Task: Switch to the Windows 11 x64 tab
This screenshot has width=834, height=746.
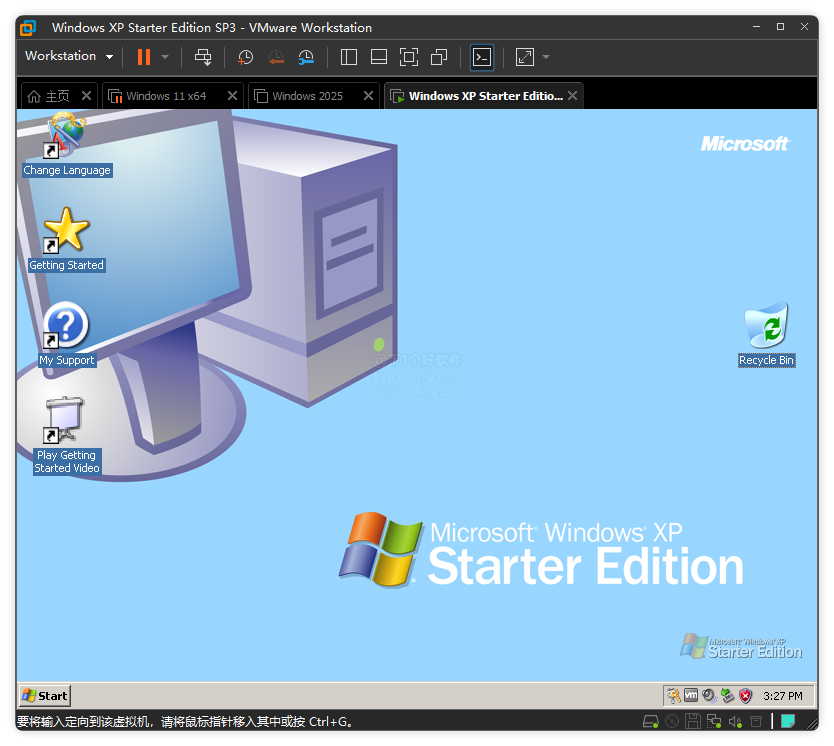Action: 165,96
